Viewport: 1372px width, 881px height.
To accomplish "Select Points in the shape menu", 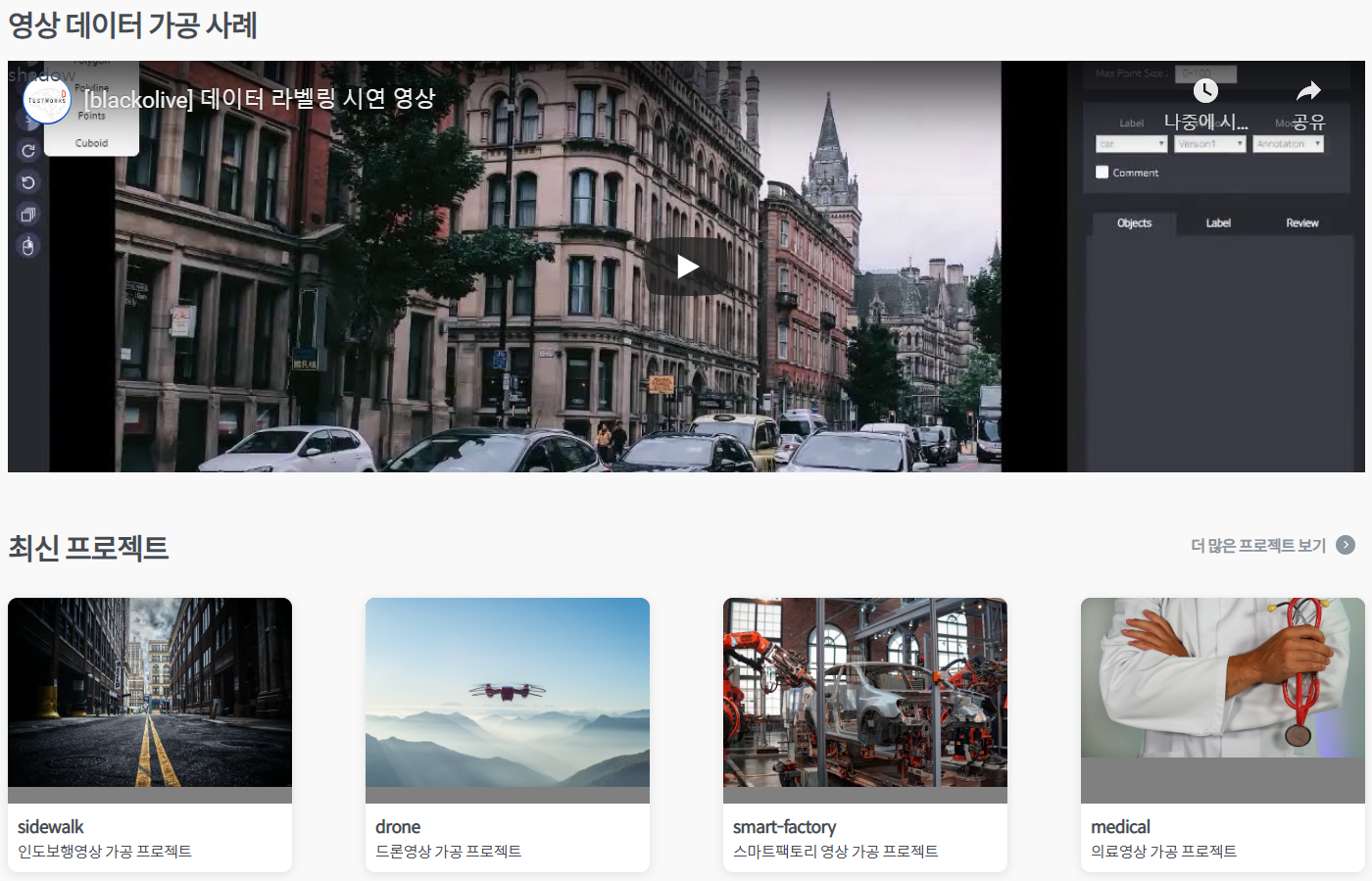I will click(x=91, y=116).
